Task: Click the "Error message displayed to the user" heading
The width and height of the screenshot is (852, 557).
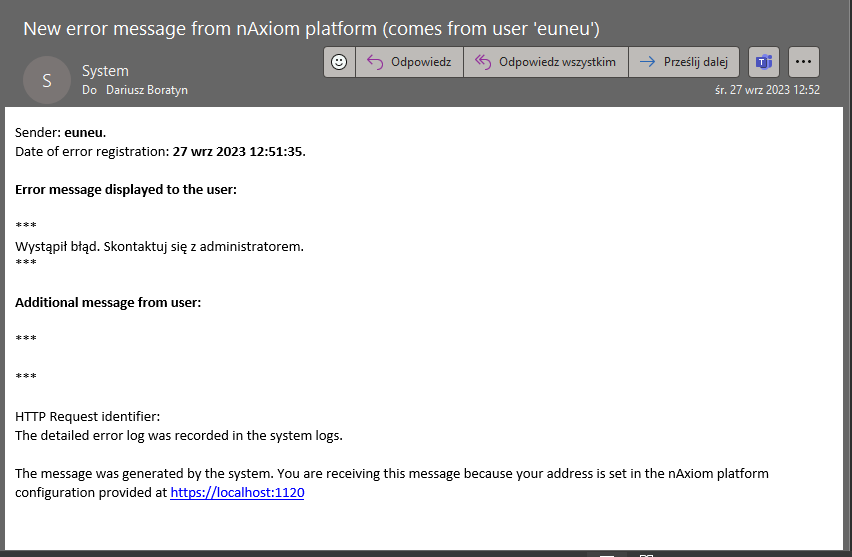Action: click(126, 189)
